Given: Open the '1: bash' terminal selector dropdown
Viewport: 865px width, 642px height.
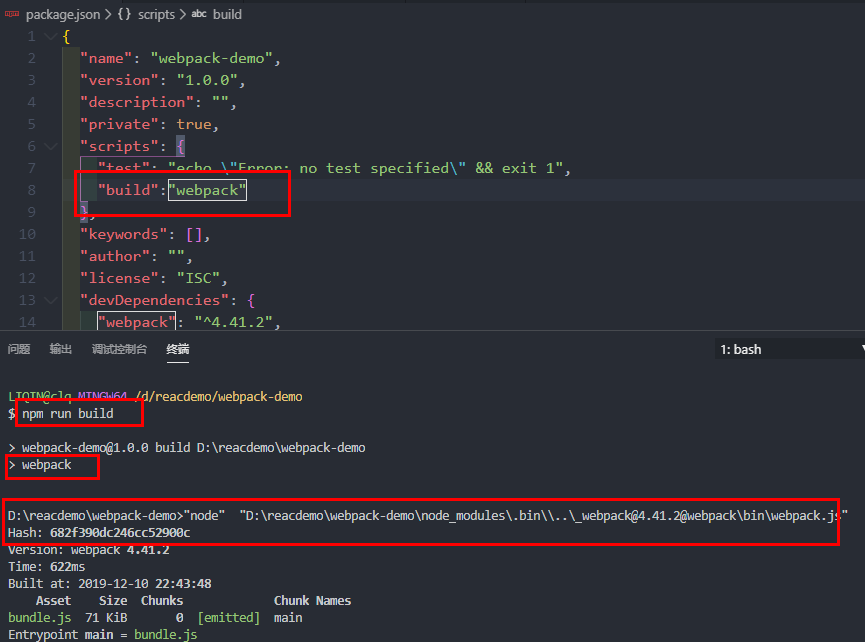Looking at the screenshot, I should click(x=789, y=349).
